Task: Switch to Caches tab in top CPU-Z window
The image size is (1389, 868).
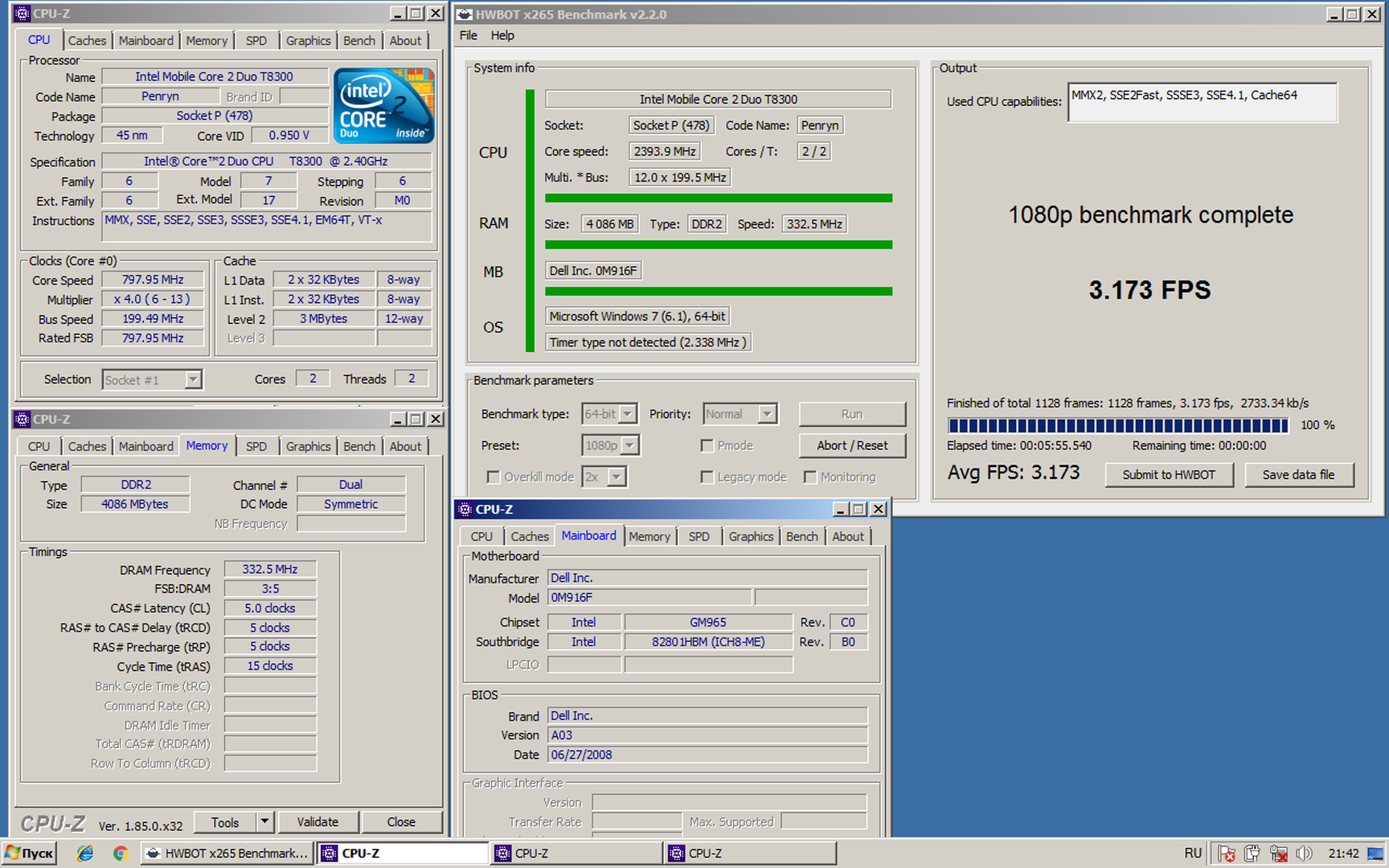Action: 87,40
